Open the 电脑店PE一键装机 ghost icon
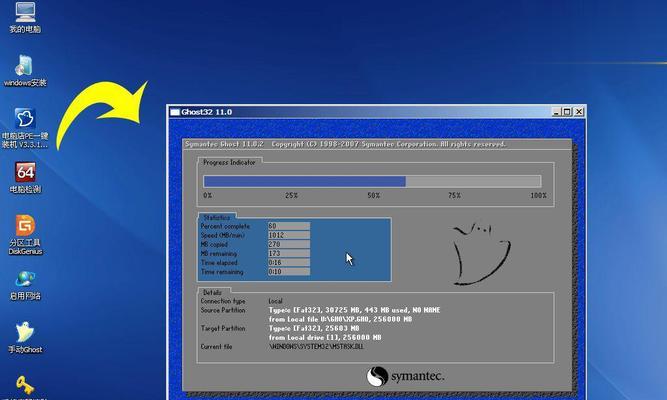 point(25,128)
